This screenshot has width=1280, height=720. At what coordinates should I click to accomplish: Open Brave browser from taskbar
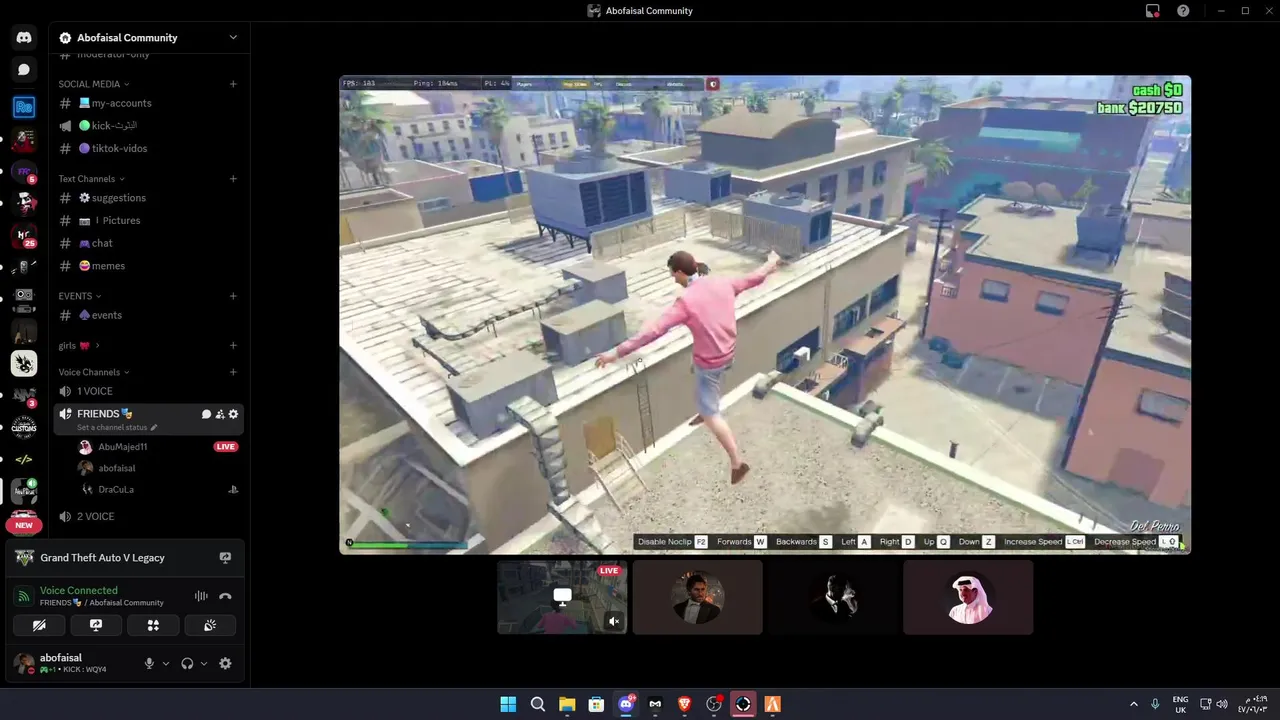click(684, 704)
